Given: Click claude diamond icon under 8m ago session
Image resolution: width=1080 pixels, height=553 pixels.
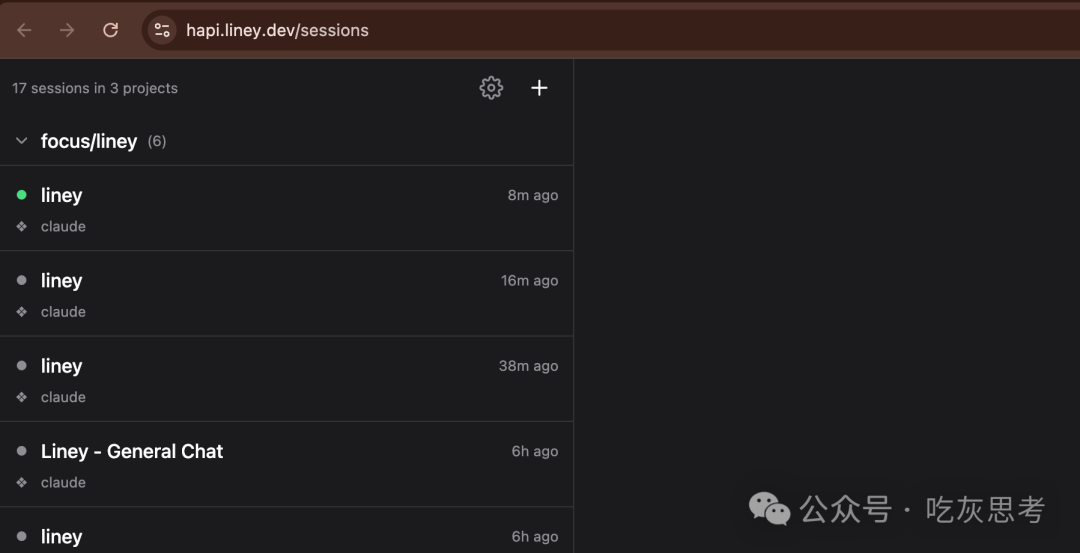Looking at the screenshot, I should [x=21, y=227].
